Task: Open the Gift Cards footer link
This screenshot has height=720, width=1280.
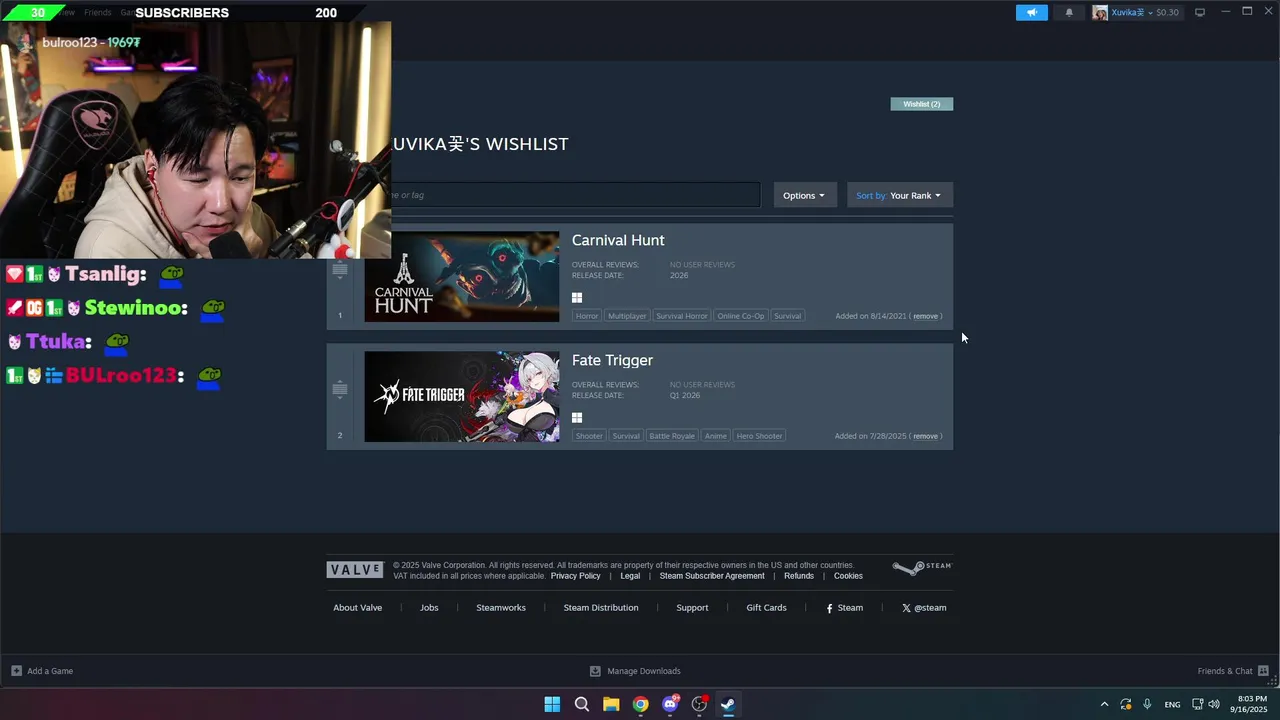Action: click(x=766, y=608)
